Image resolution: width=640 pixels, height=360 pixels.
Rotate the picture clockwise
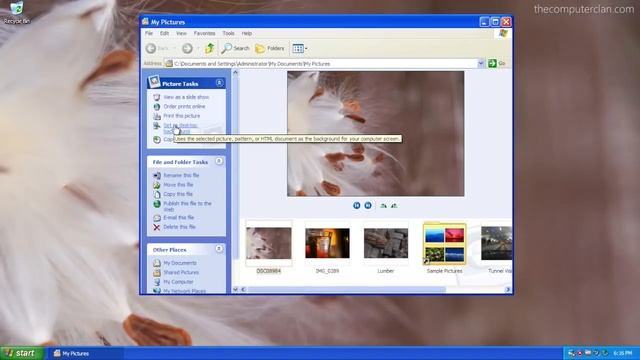[383, 206]
